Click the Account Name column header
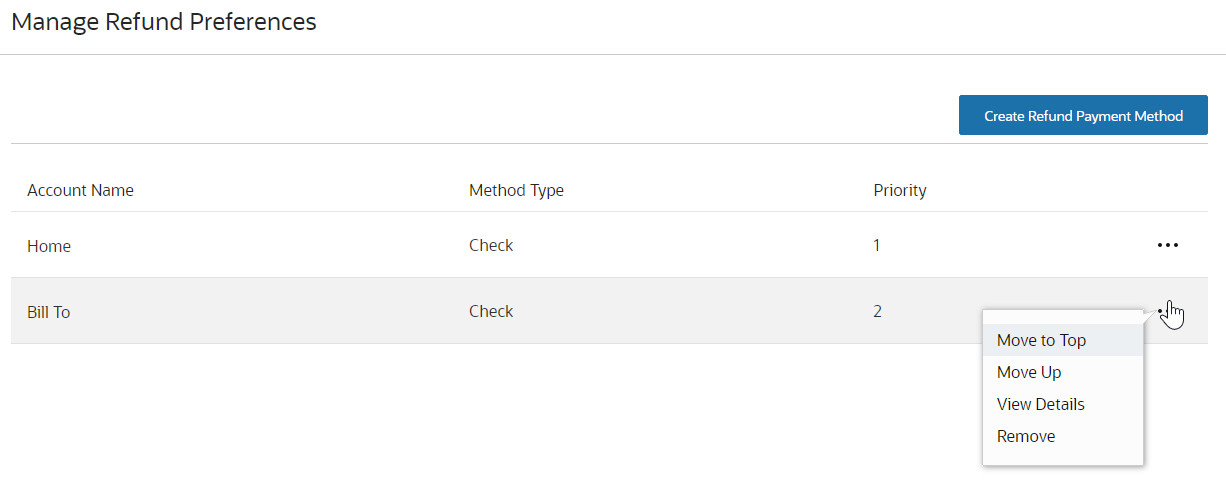1226x488 pixels. (80, 190)
